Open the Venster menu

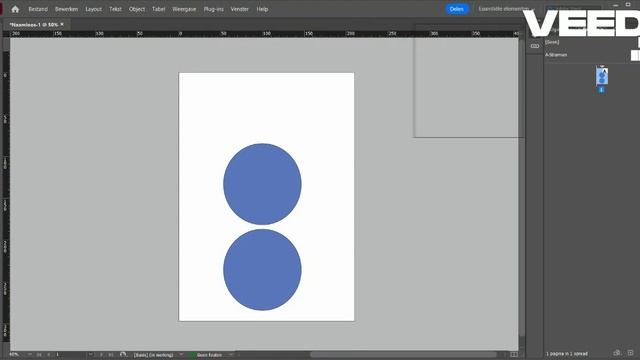[240, 9]
